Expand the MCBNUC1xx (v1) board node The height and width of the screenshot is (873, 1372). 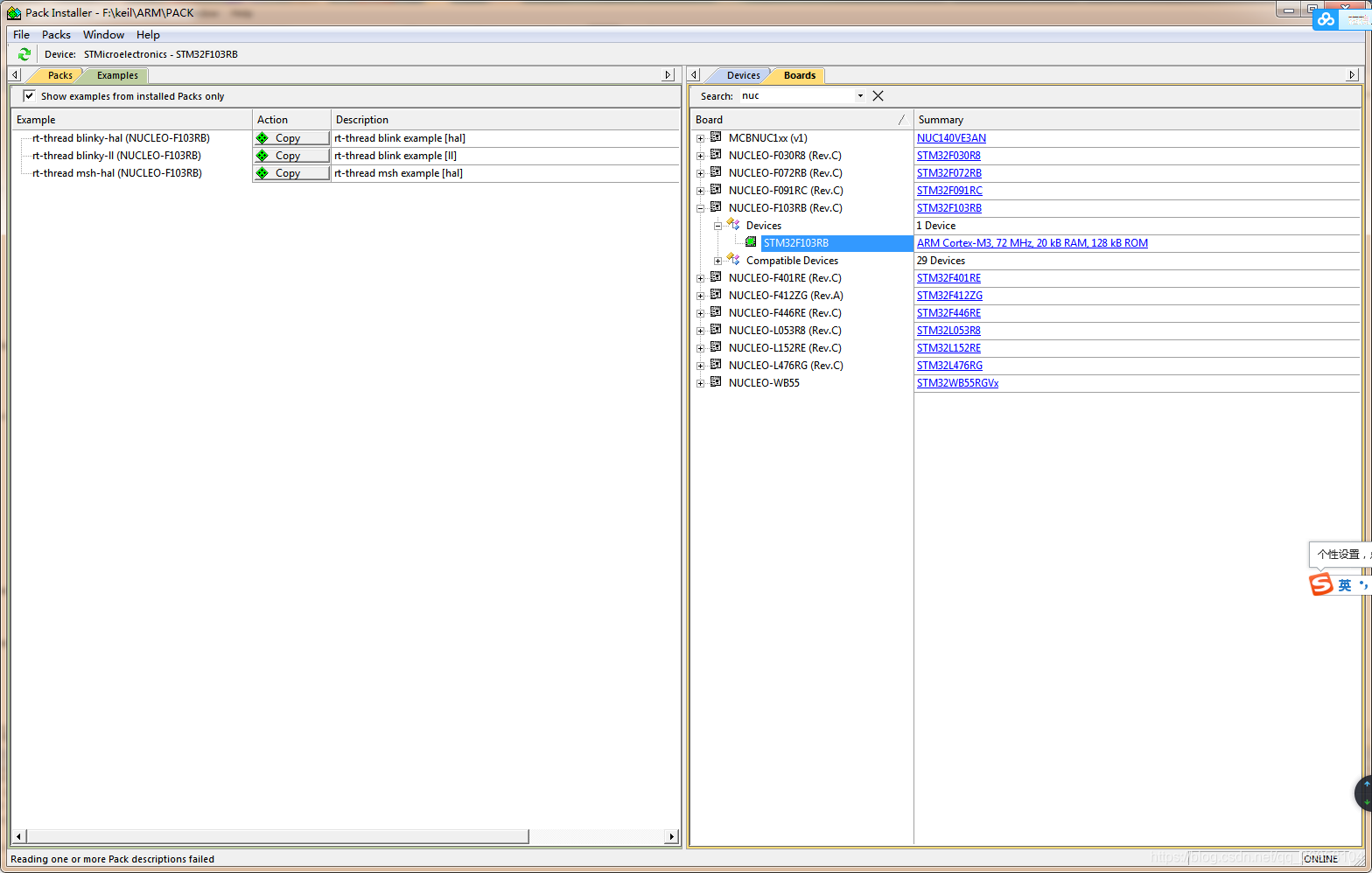pyautogui.click(x=700, y=138)
